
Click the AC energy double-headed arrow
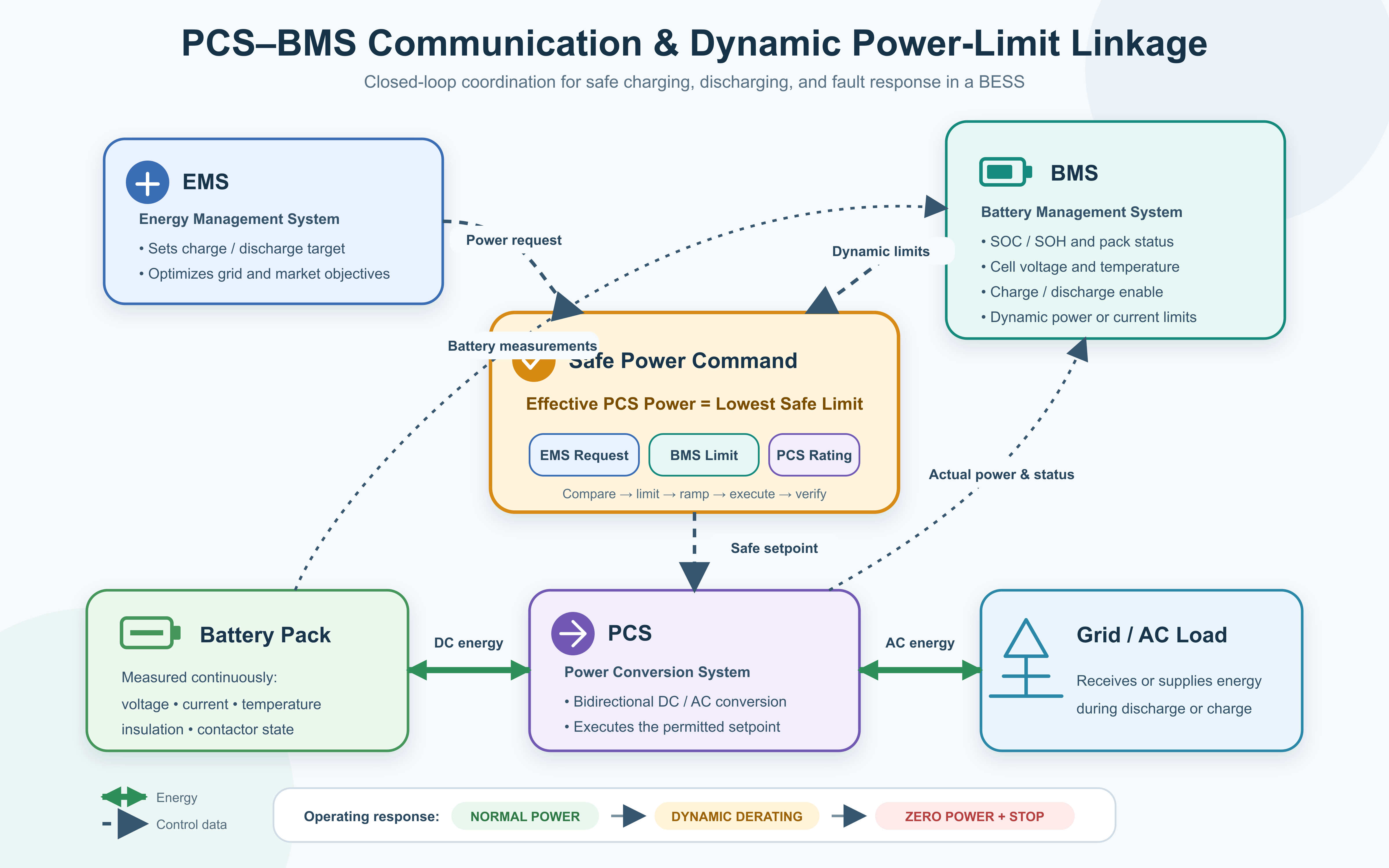920,670
